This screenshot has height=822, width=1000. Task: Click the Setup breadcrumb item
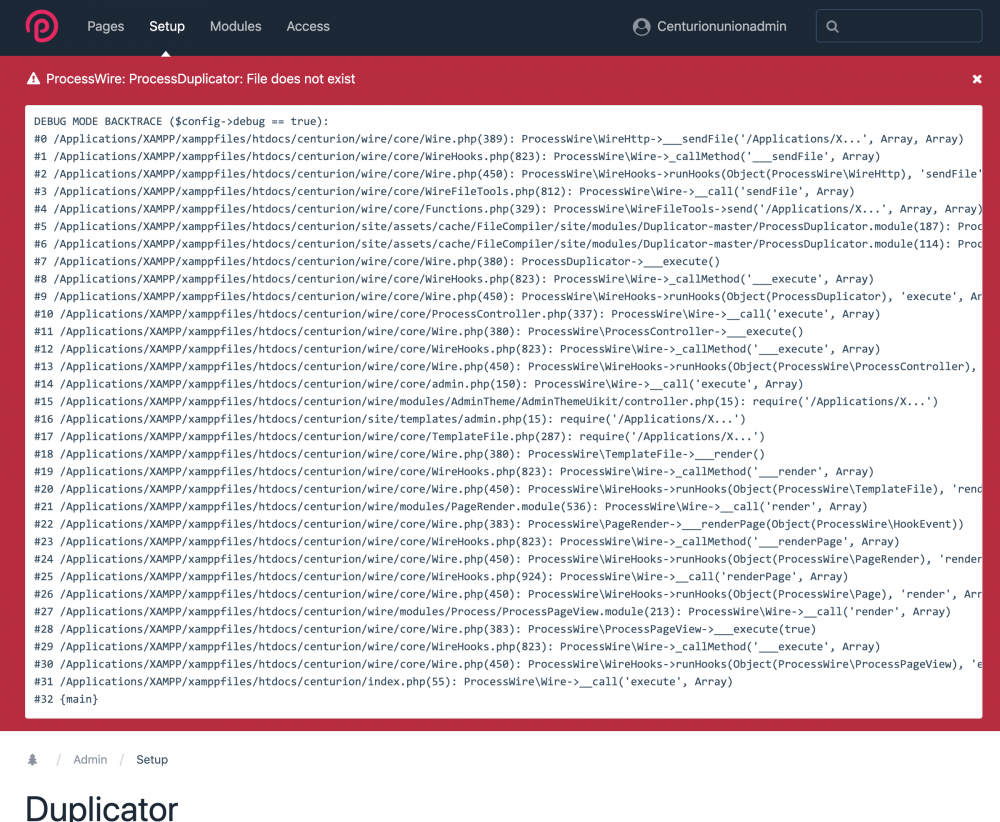[152, 760]
